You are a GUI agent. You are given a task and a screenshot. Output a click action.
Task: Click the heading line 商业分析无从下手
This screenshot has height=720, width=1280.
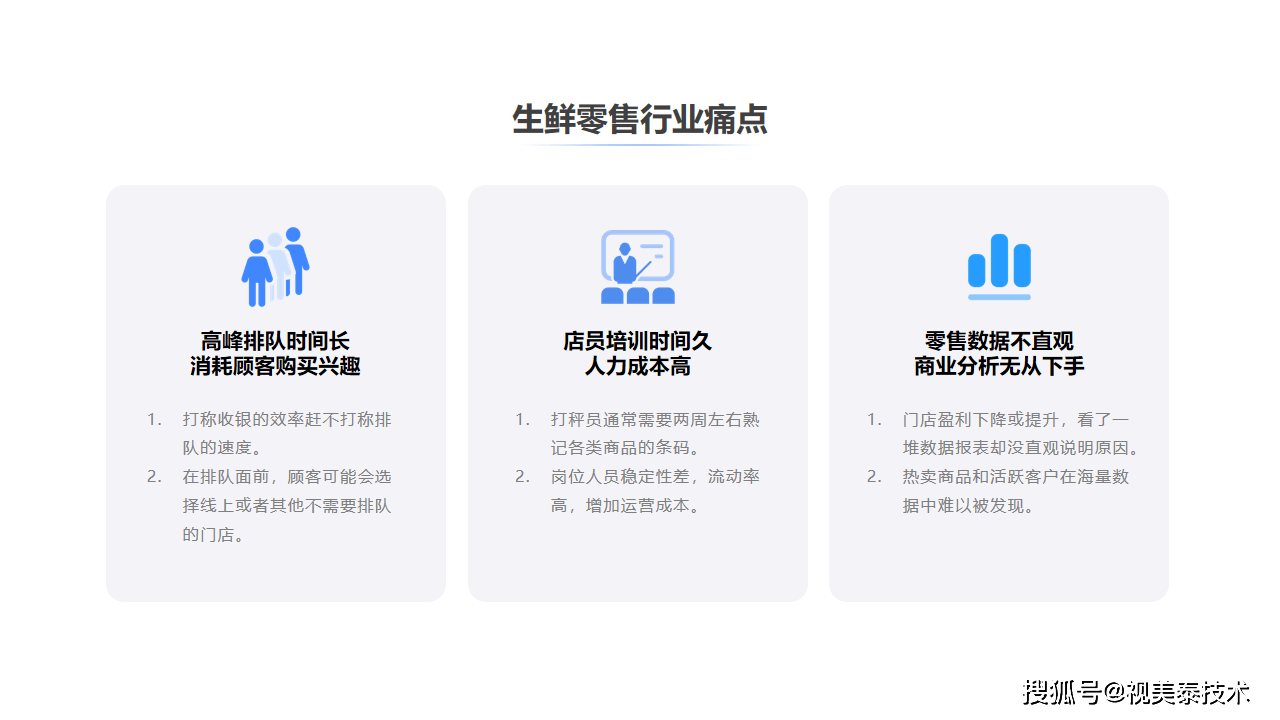click(999, 366)
